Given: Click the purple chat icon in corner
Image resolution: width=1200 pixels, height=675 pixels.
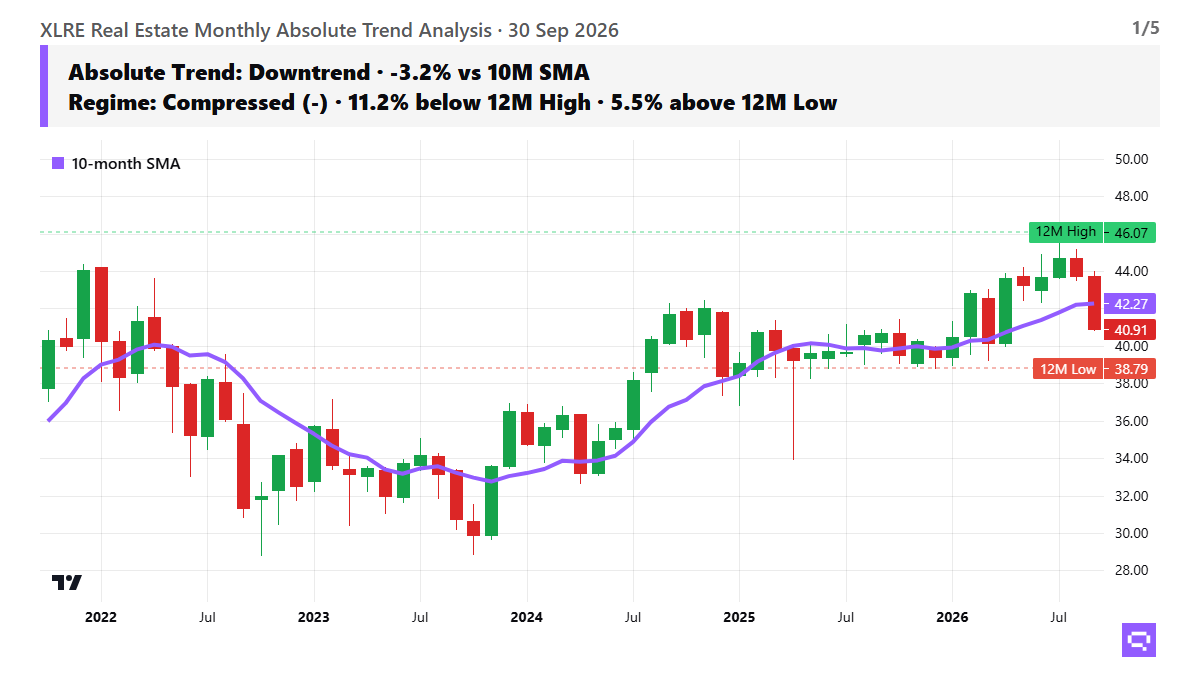Looking at the screenshot, I should [1140, 639].
